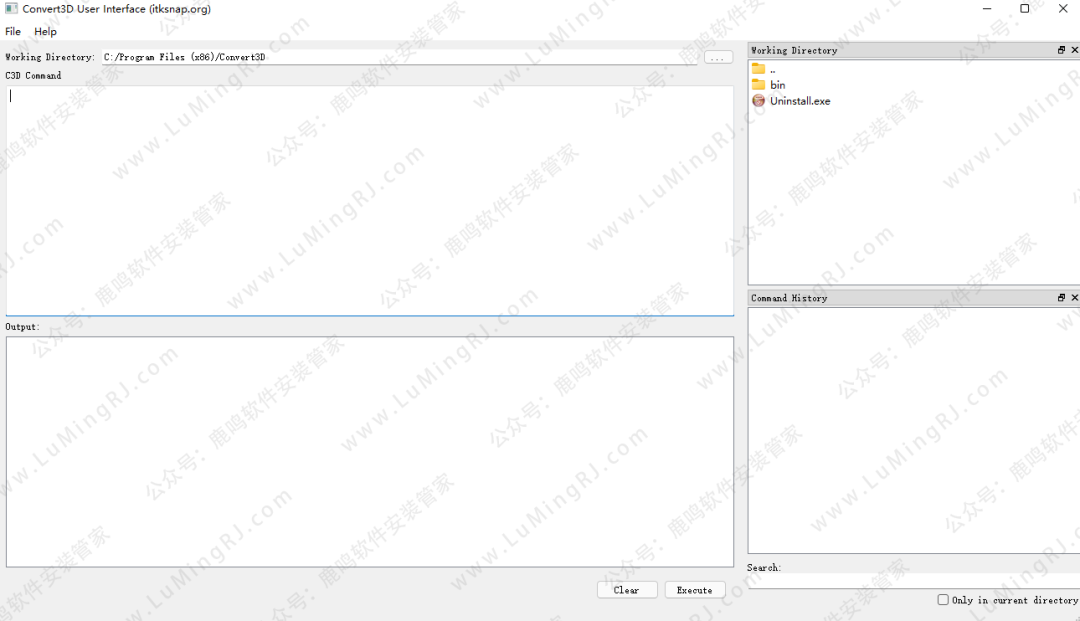
Task: Run the command with the Execute button
Action: (x=694, y=590)
